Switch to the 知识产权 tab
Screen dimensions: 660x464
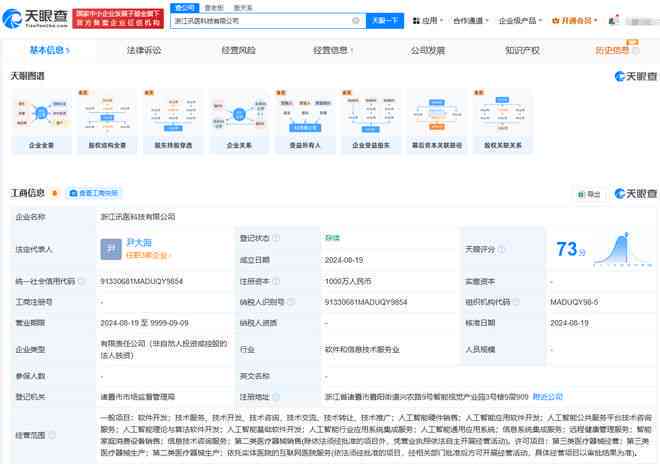[522, 51]
